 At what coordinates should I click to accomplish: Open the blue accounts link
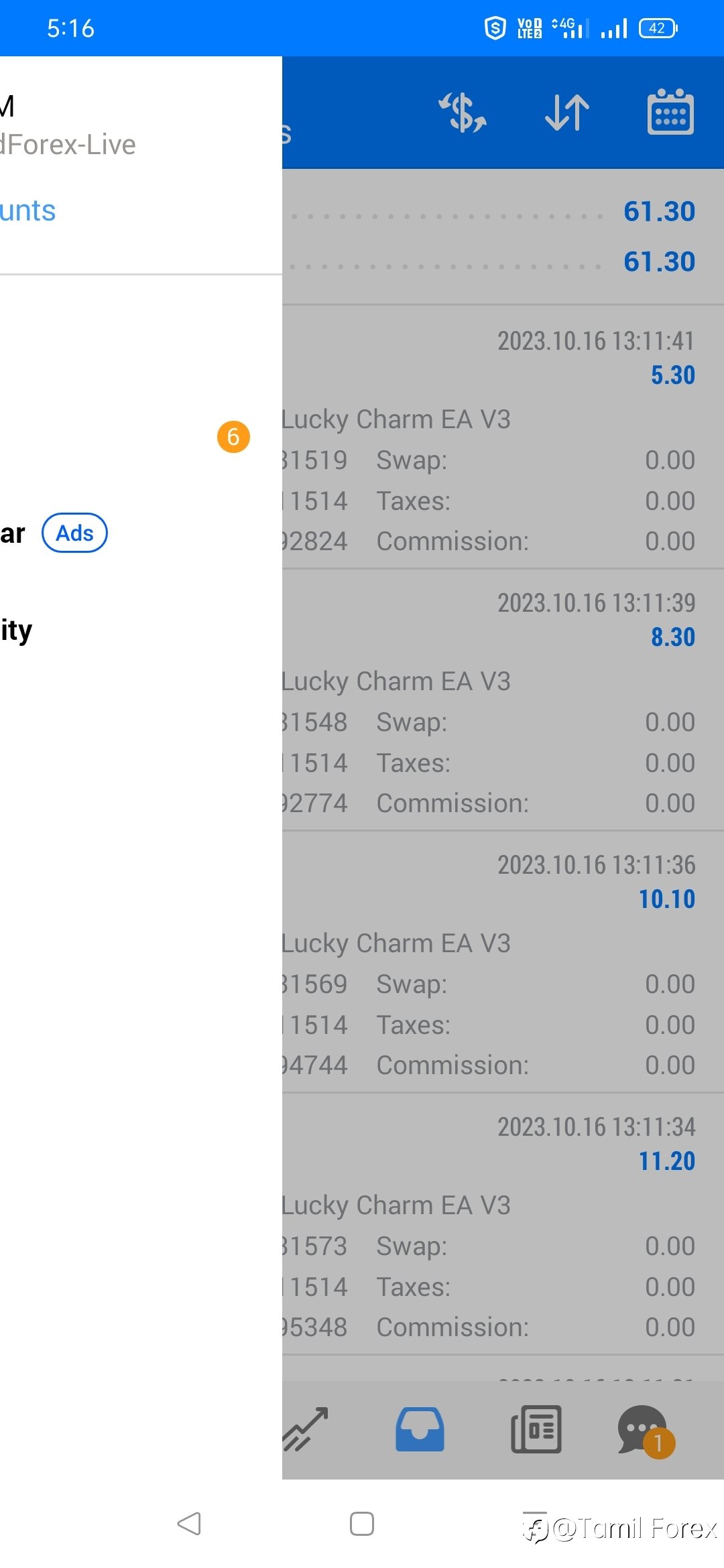(28, 210)
